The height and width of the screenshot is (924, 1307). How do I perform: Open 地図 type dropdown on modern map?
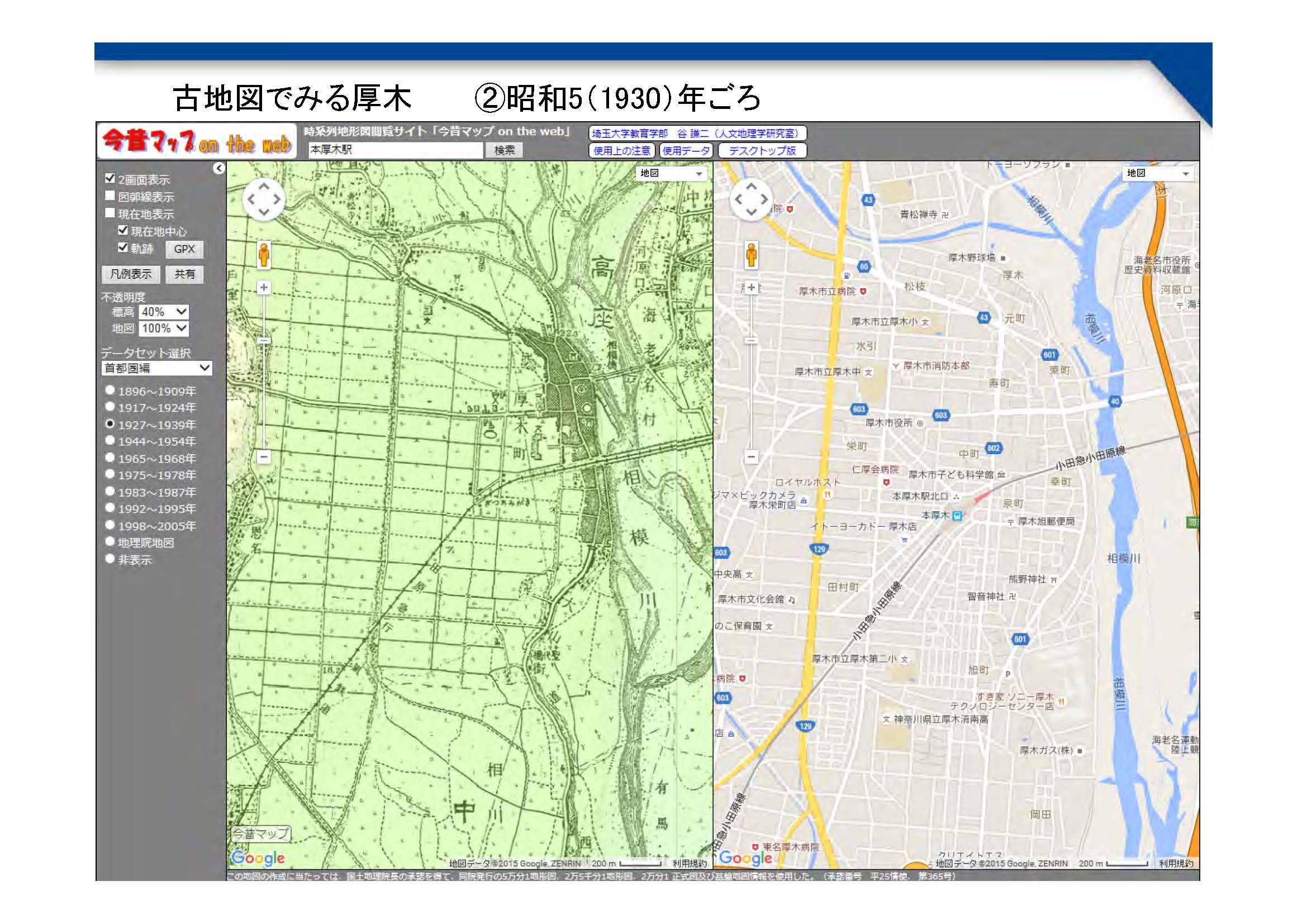click(x=1158, y=173)
